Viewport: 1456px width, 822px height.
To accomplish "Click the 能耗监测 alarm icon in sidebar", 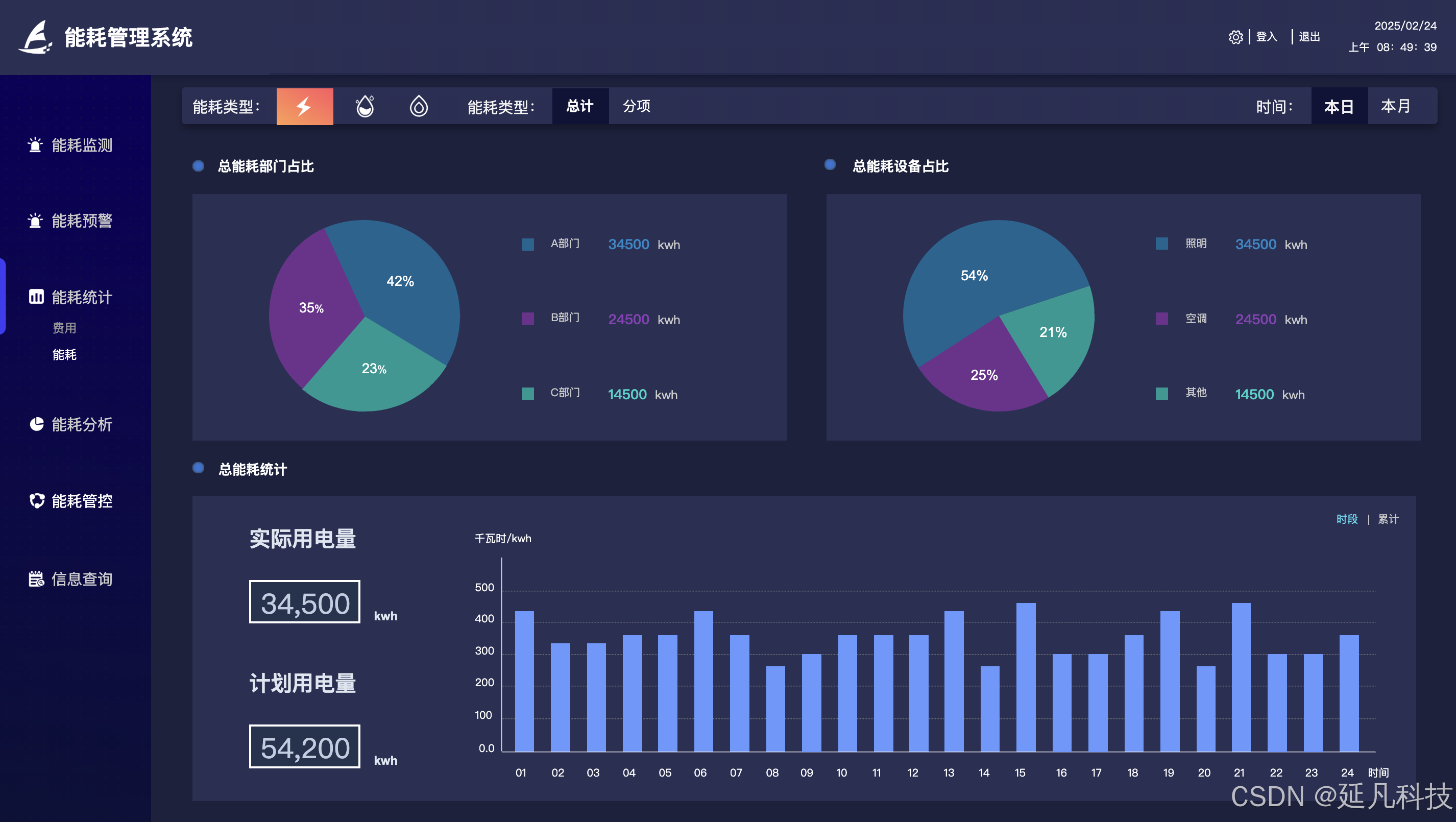I will (35, 146).
